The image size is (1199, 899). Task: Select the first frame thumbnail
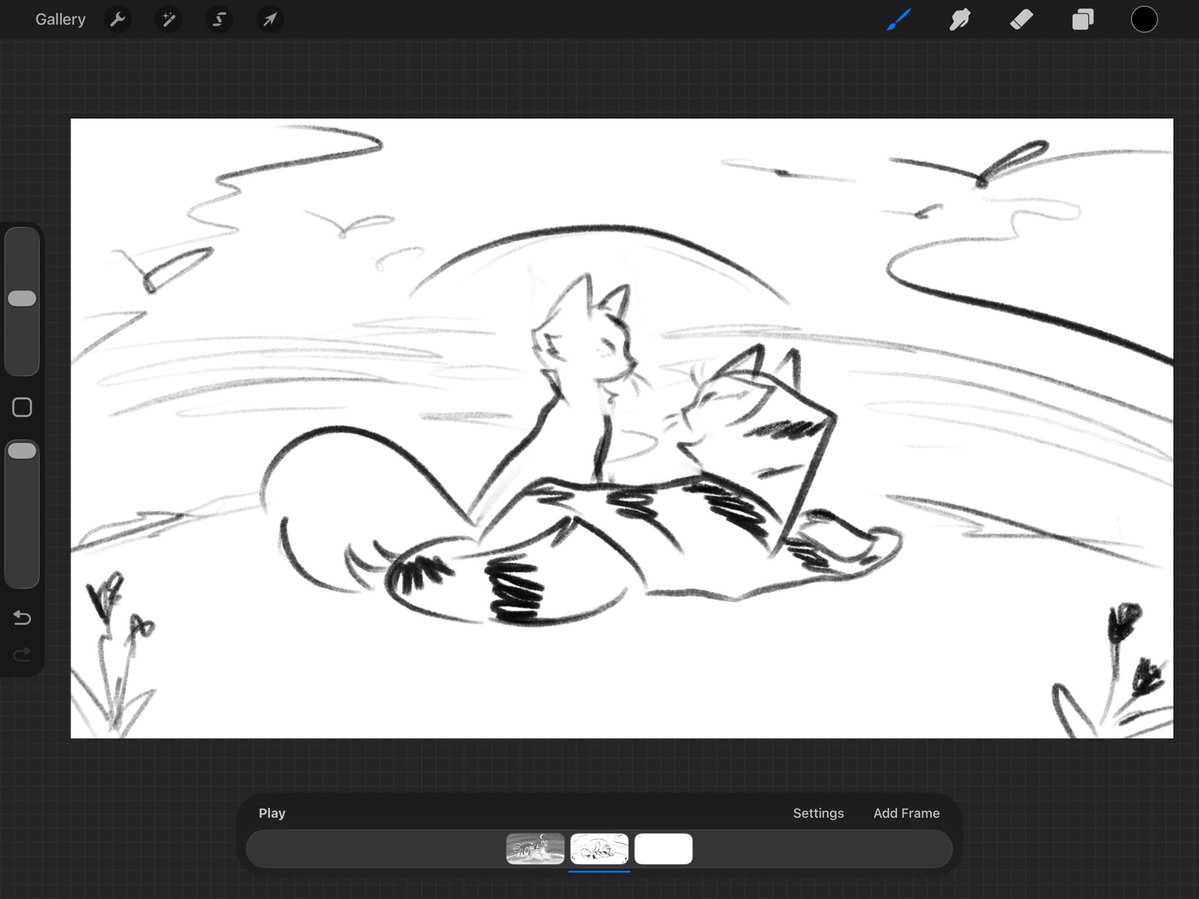[535, 848]
